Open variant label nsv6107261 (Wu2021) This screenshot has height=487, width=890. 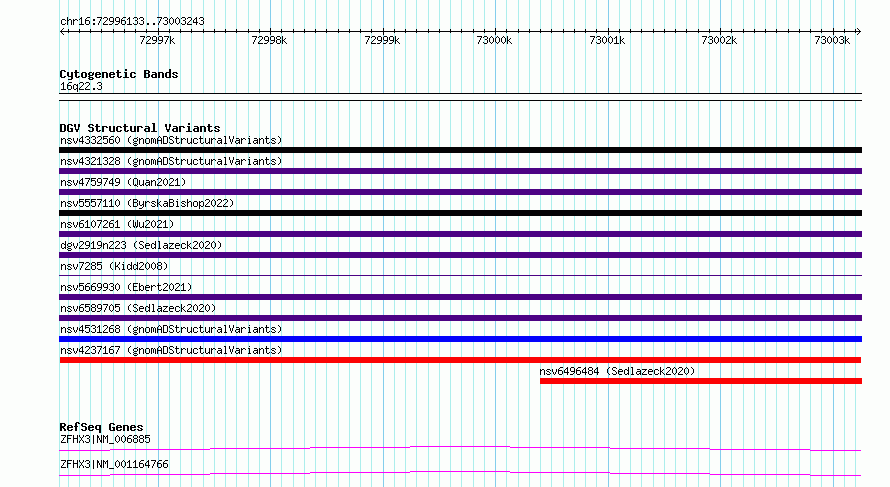(117, 224)
